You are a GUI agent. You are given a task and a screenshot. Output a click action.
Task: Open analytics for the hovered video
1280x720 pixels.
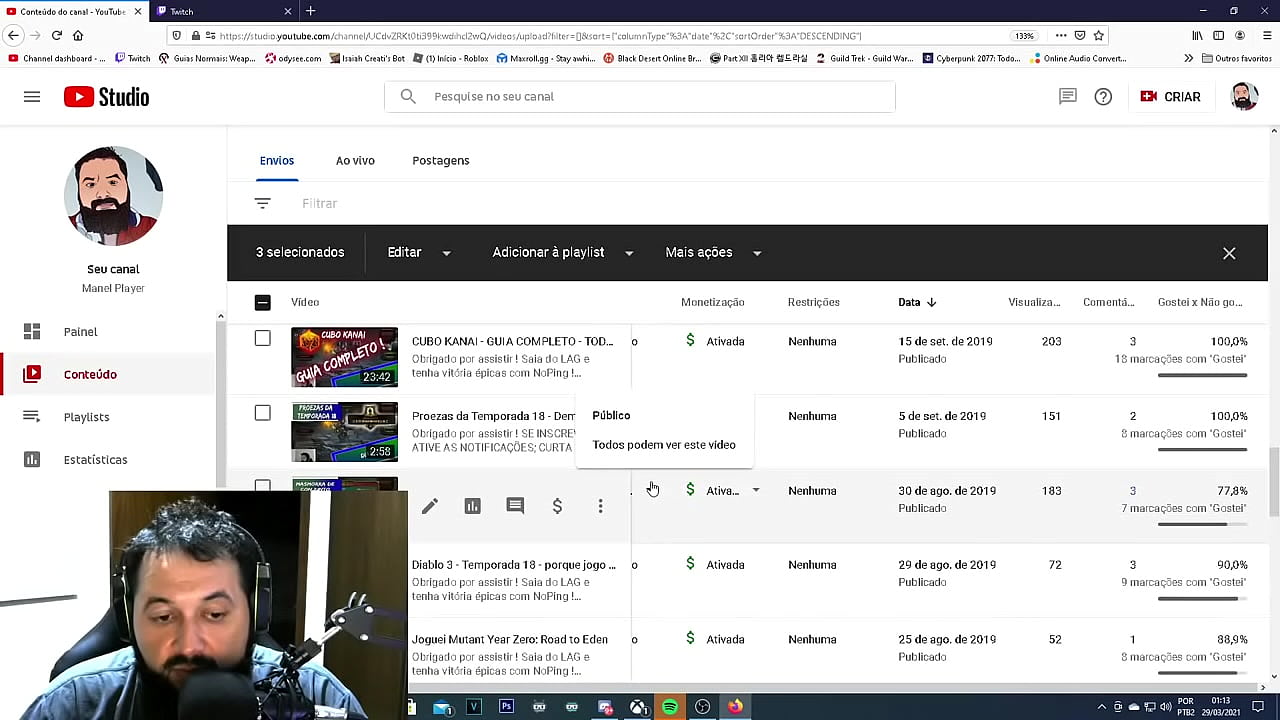[x=472, y=506]
